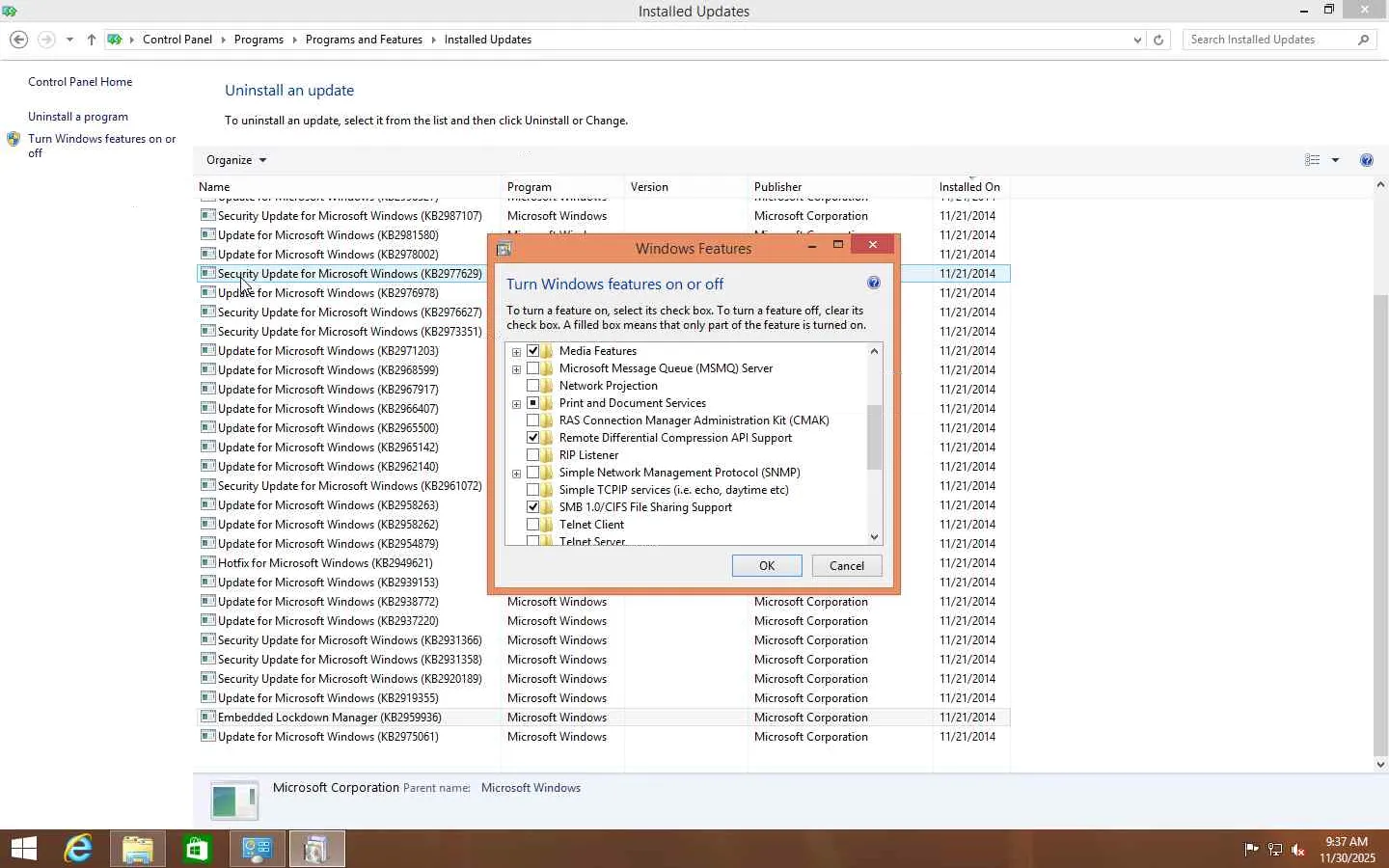Click the Control Panel breadcrumb
1389x868 pixels.
(177, 40)
